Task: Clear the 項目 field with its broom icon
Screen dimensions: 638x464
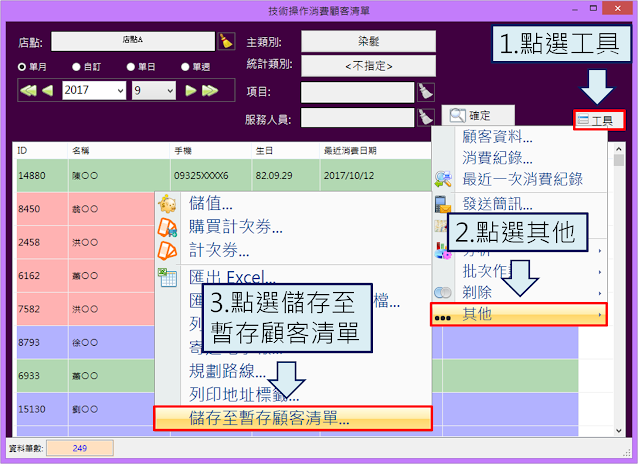Action: click(426, 92)
